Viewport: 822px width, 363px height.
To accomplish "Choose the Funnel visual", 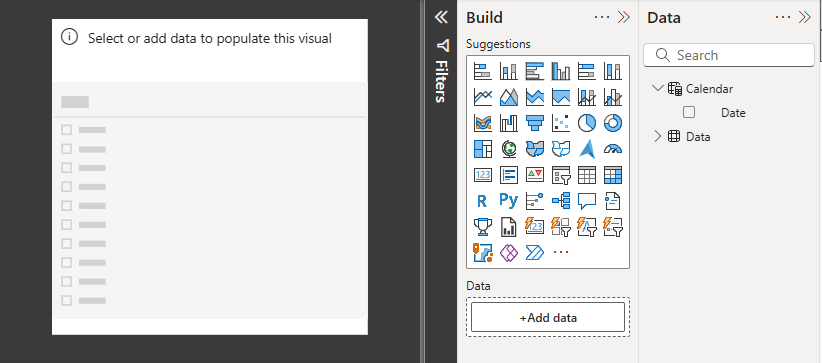I will pos(535,123).
